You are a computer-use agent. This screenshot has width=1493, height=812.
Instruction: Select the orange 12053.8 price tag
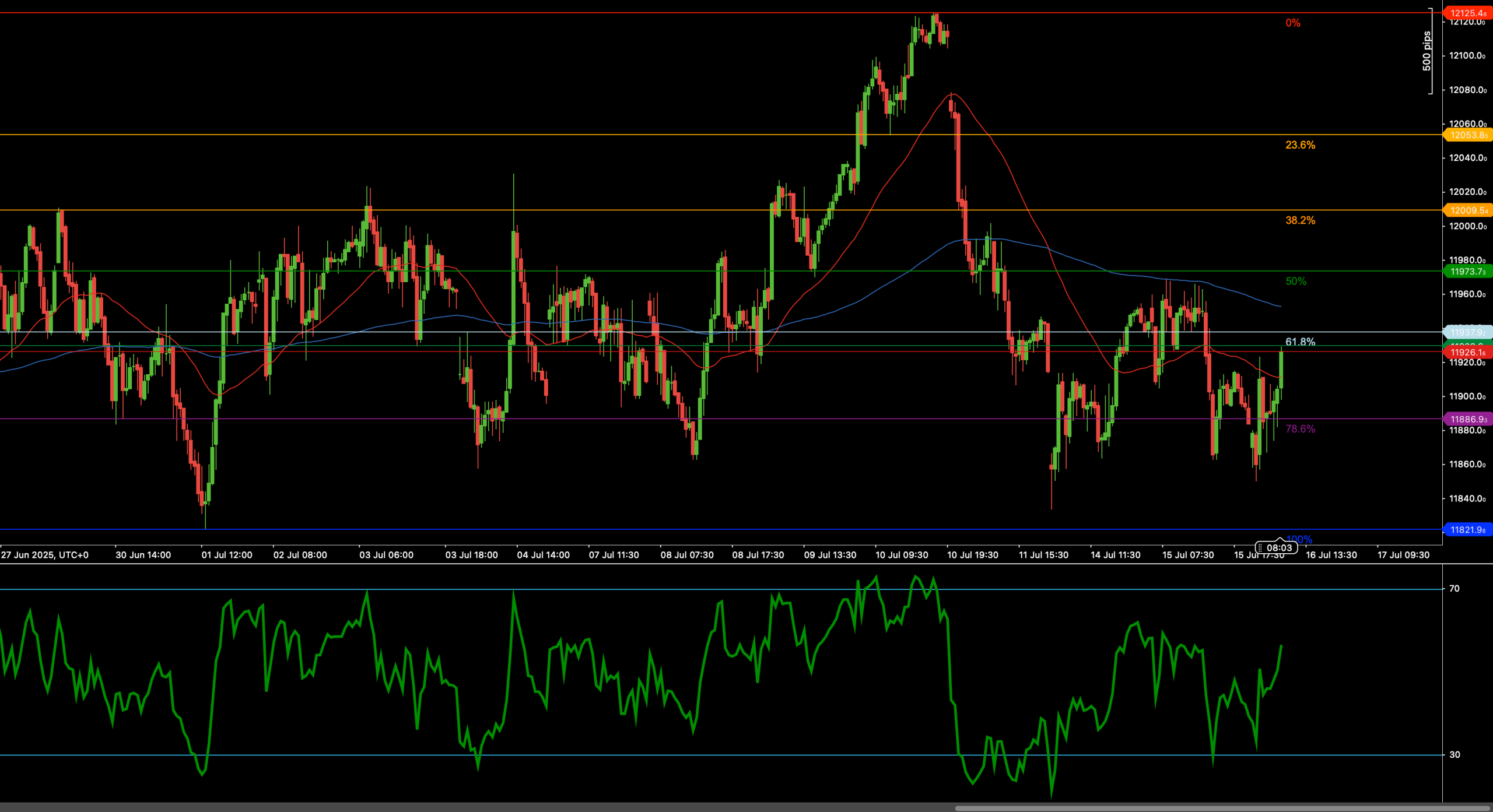pyautogui.click(x=1467, y=135)
